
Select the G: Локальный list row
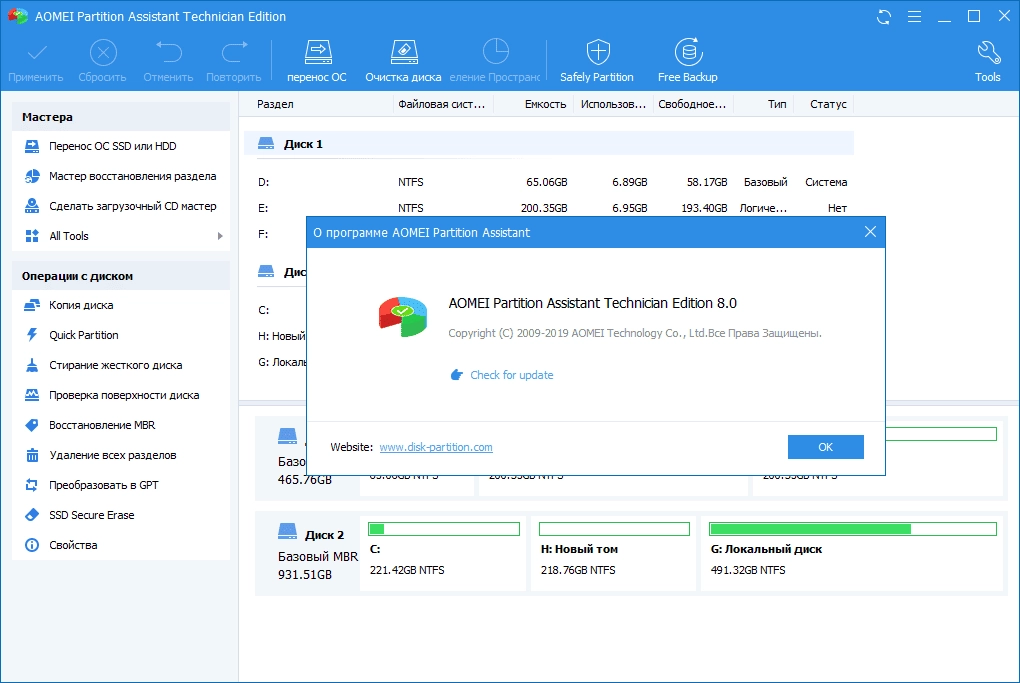(x=282, y=362)
